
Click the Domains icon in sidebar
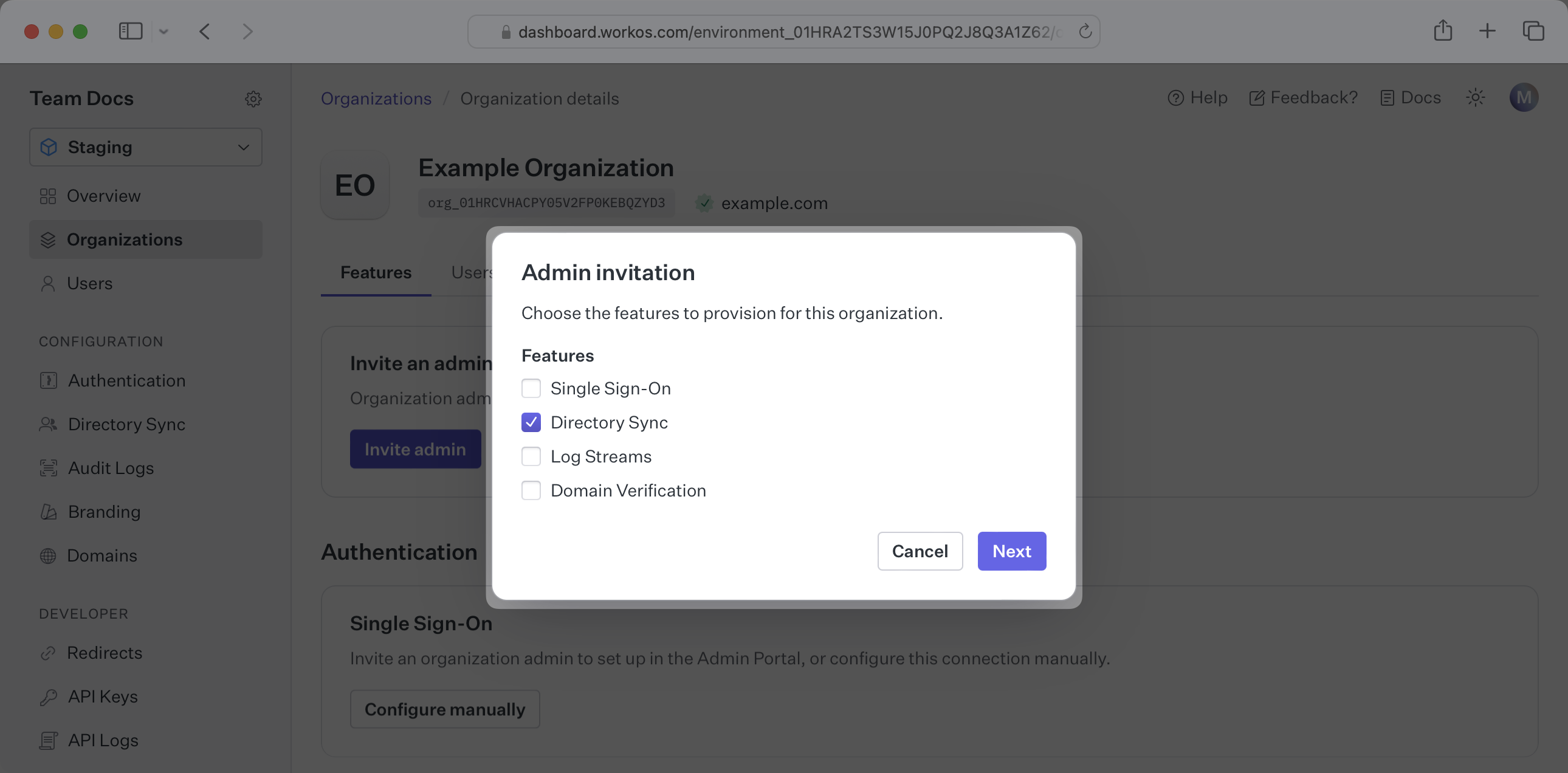tap(47, 555)
